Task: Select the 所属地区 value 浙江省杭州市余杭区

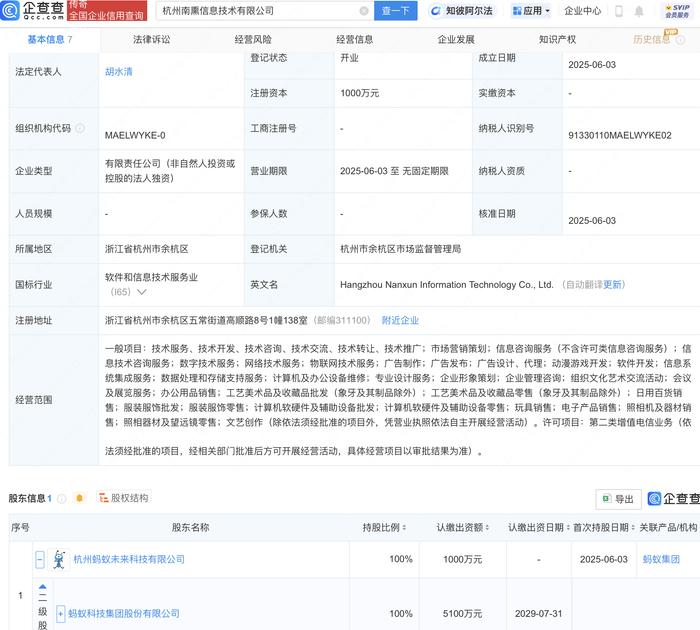Action: [x=146, y=249]
